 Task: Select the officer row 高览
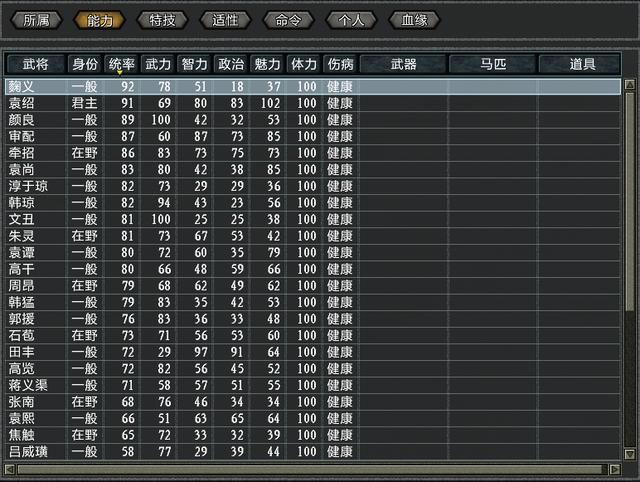313,369
